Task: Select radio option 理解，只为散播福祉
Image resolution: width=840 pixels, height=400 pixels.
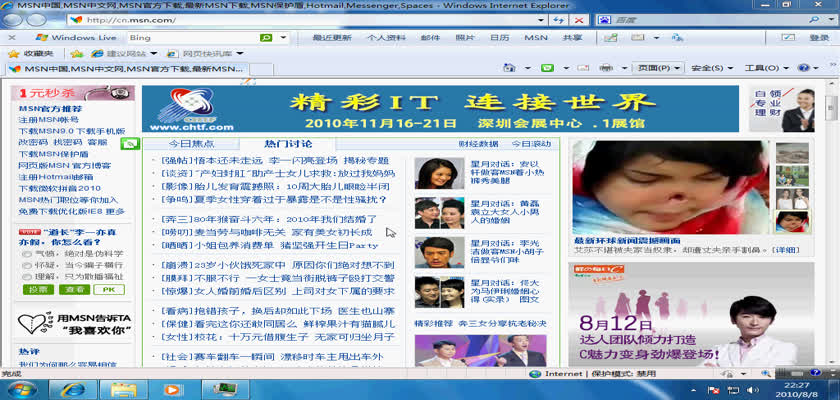Action: 27,277
